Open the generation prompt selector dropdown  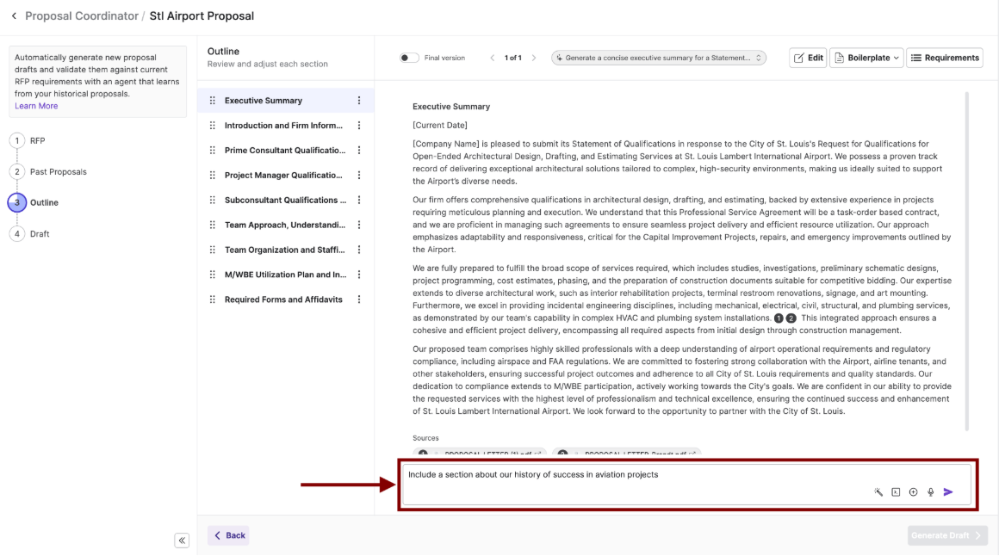659,58
